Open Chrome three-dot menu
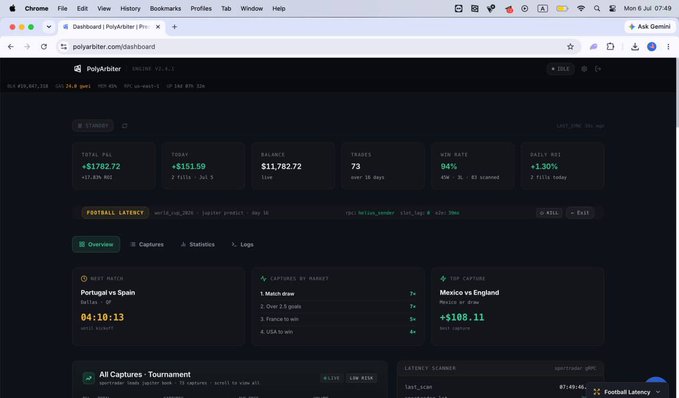Image resolution: width=679 pixels, height=398 pixels. coord(668,46)
